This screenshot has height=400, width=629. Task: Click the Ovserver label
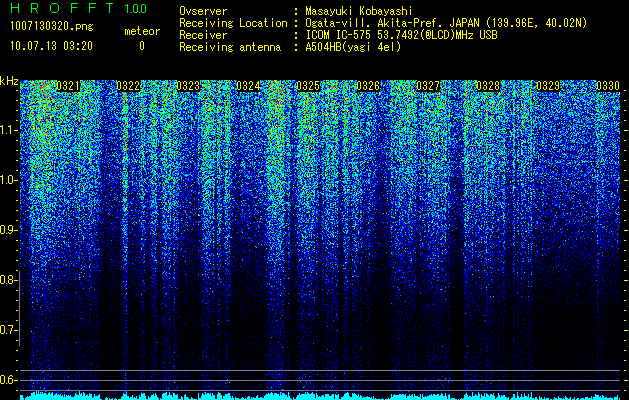(x=203, y=11)
